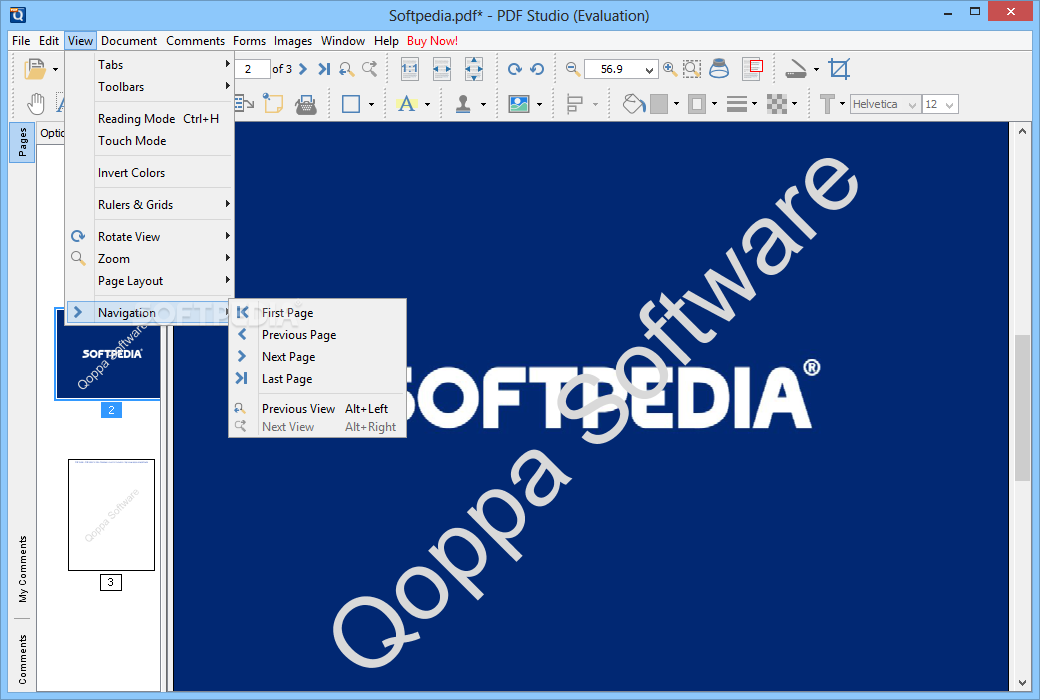Expand the shape tool dropdown arrow
Screen dimensions: 1040x700
click(371, 104)
